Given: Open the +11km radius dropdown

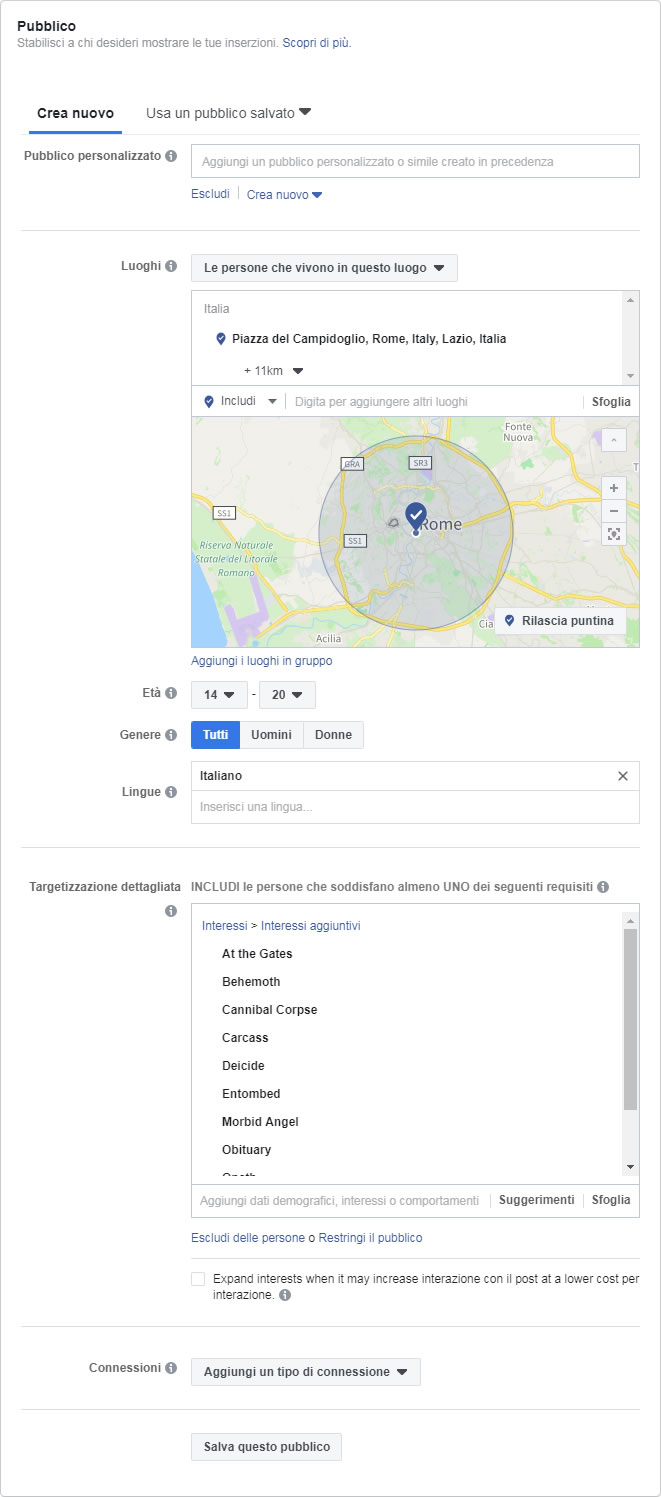Looking at the screenshot, I should [x=273, y=371].
